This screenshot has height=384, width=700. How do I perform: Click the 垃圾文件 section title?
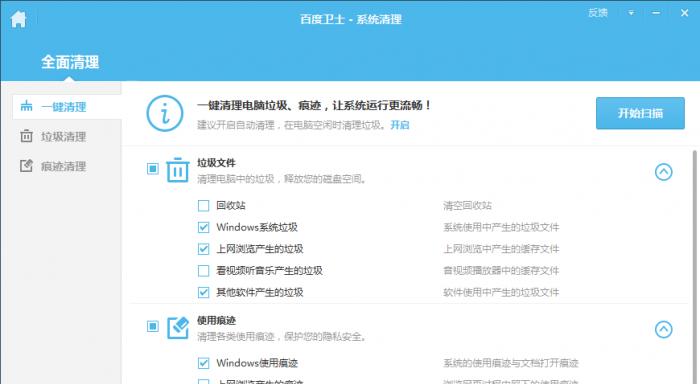click(217, 163)
